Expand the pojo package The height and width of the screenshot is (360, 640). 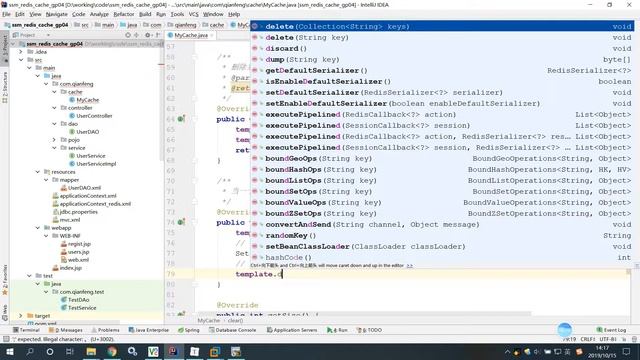point(54,140)
